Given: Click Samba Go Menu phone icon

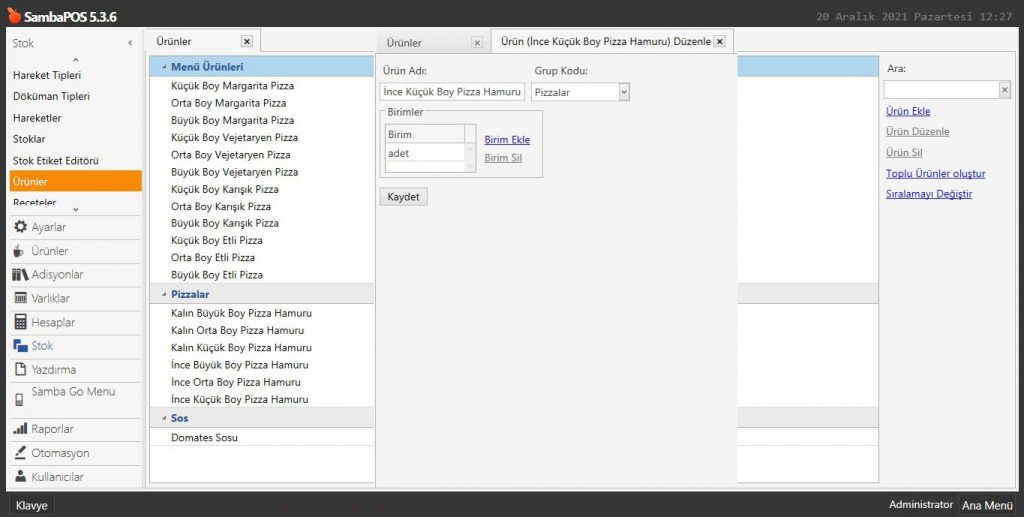Looking at the screenshot, I should pos(20,399).
